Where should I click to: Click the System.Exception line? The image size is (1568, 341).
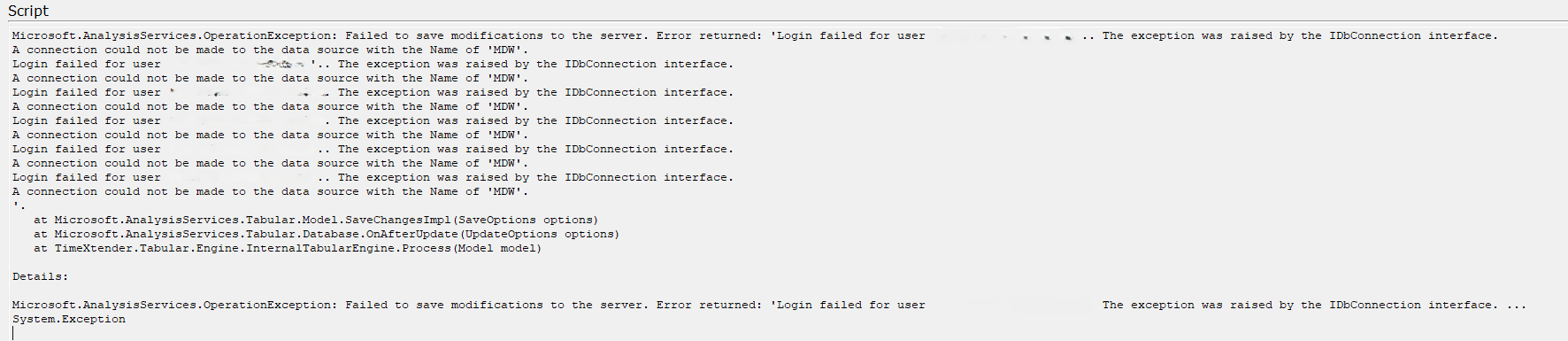click(69, 319)
